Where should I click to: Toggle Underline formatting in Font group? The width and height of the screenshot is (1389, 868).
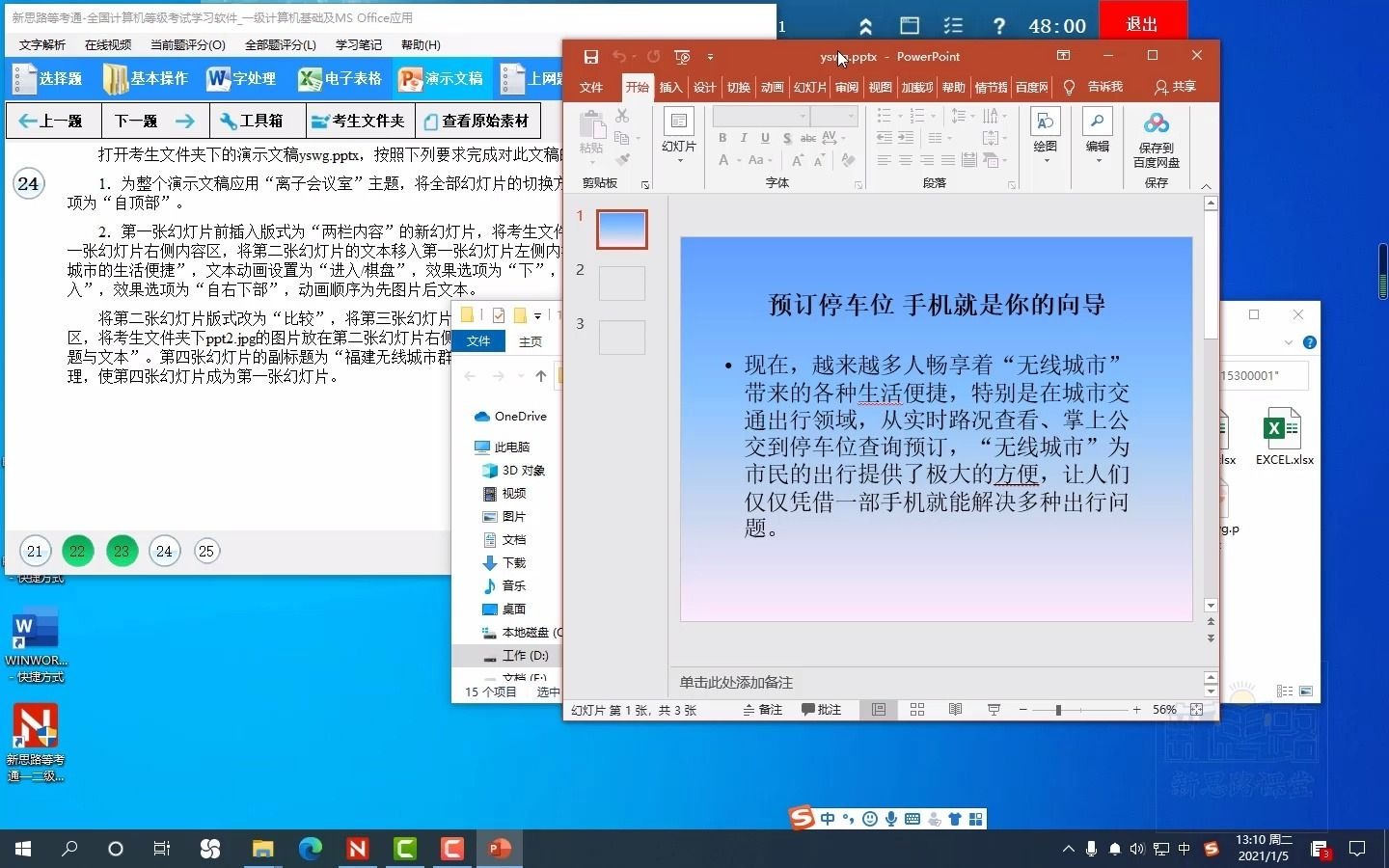point(763,138)
